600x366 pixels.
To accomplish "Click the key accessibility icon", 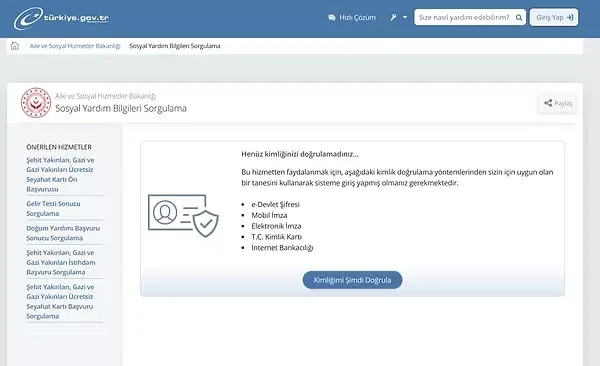I will pos(393,17).
